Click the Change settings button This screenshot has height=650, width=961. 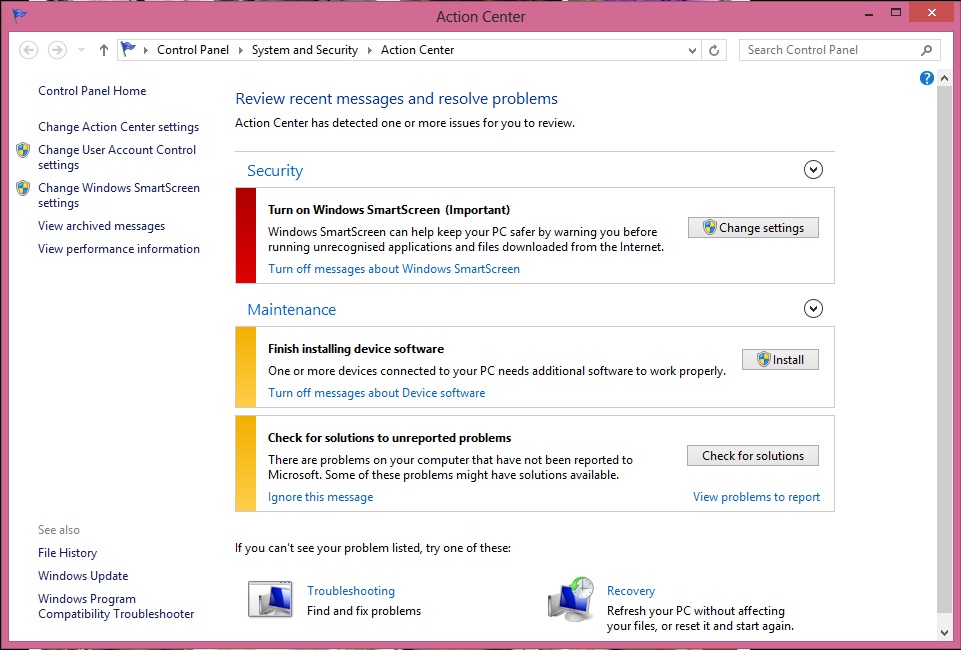753,228
